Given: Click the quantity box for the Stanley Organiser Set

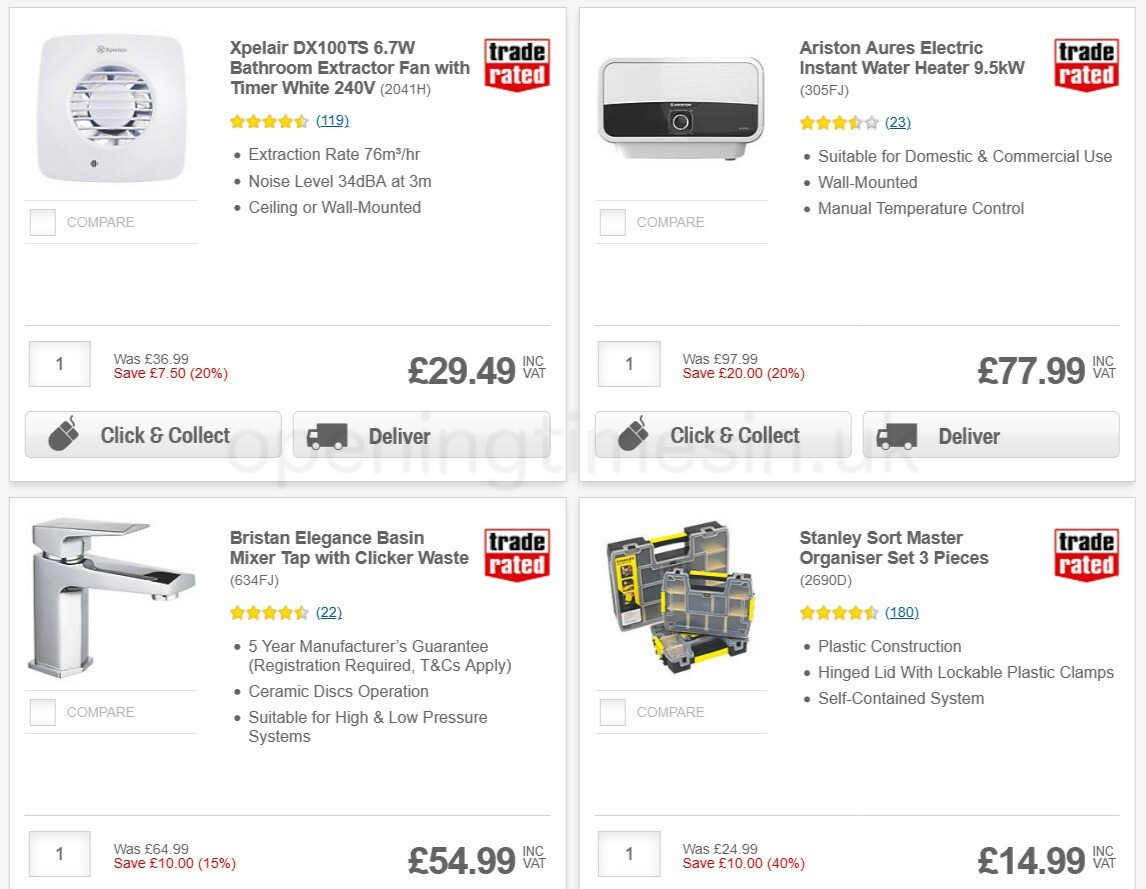Looking at the screenshot, I should click(x=628, y=854).
